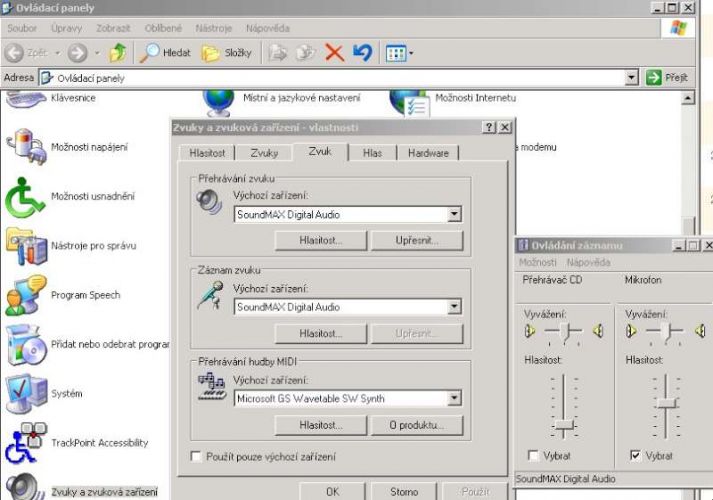Viewport: 713px width, 500px height.
Task: Click Hlasitost button under Záznam zvuku
Action: 321,334
